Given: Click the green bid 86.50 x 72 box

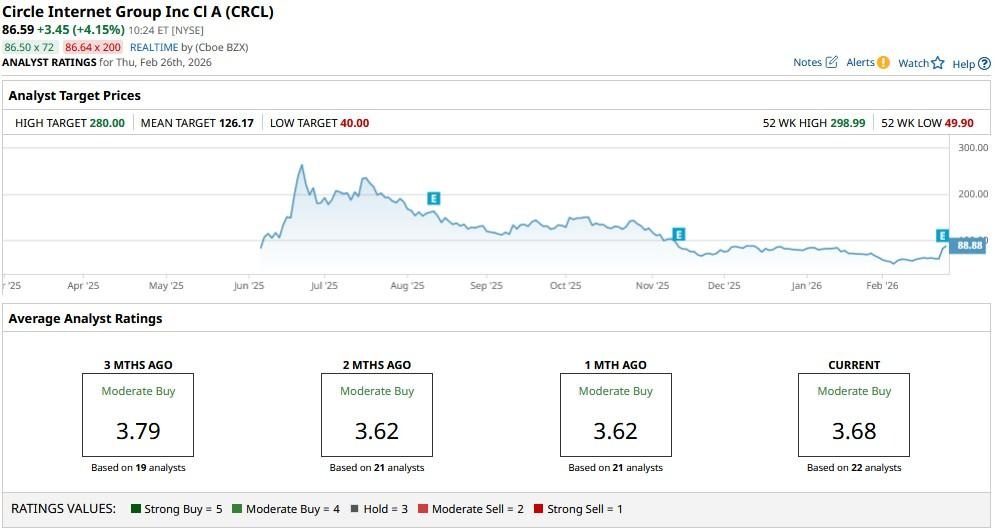Looking at the screenshot, I should [30, 47].
